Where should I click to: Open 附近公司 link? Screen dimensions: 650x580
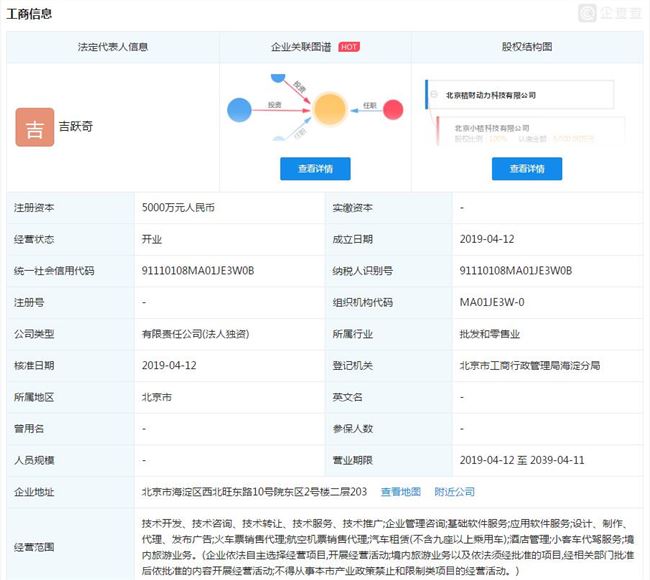tap(454, 492)
